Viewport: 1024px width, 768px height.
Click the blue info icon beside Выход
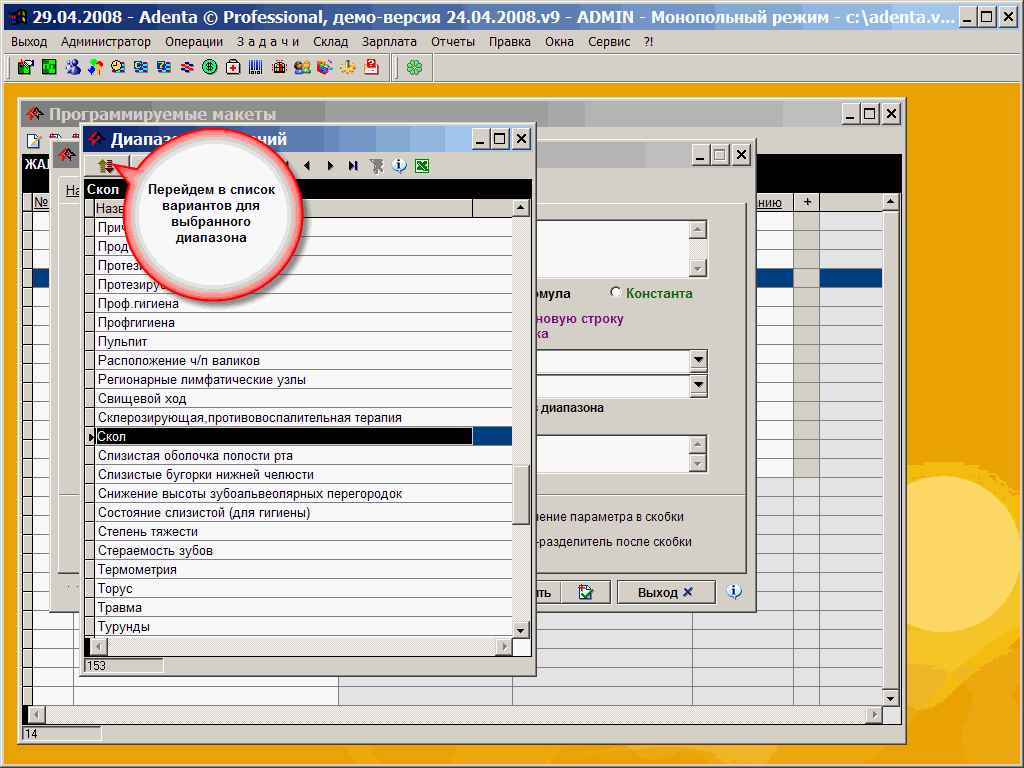point(734,592)
